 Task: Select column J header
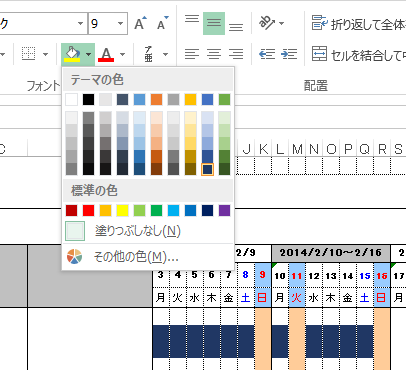coord(246,149)
